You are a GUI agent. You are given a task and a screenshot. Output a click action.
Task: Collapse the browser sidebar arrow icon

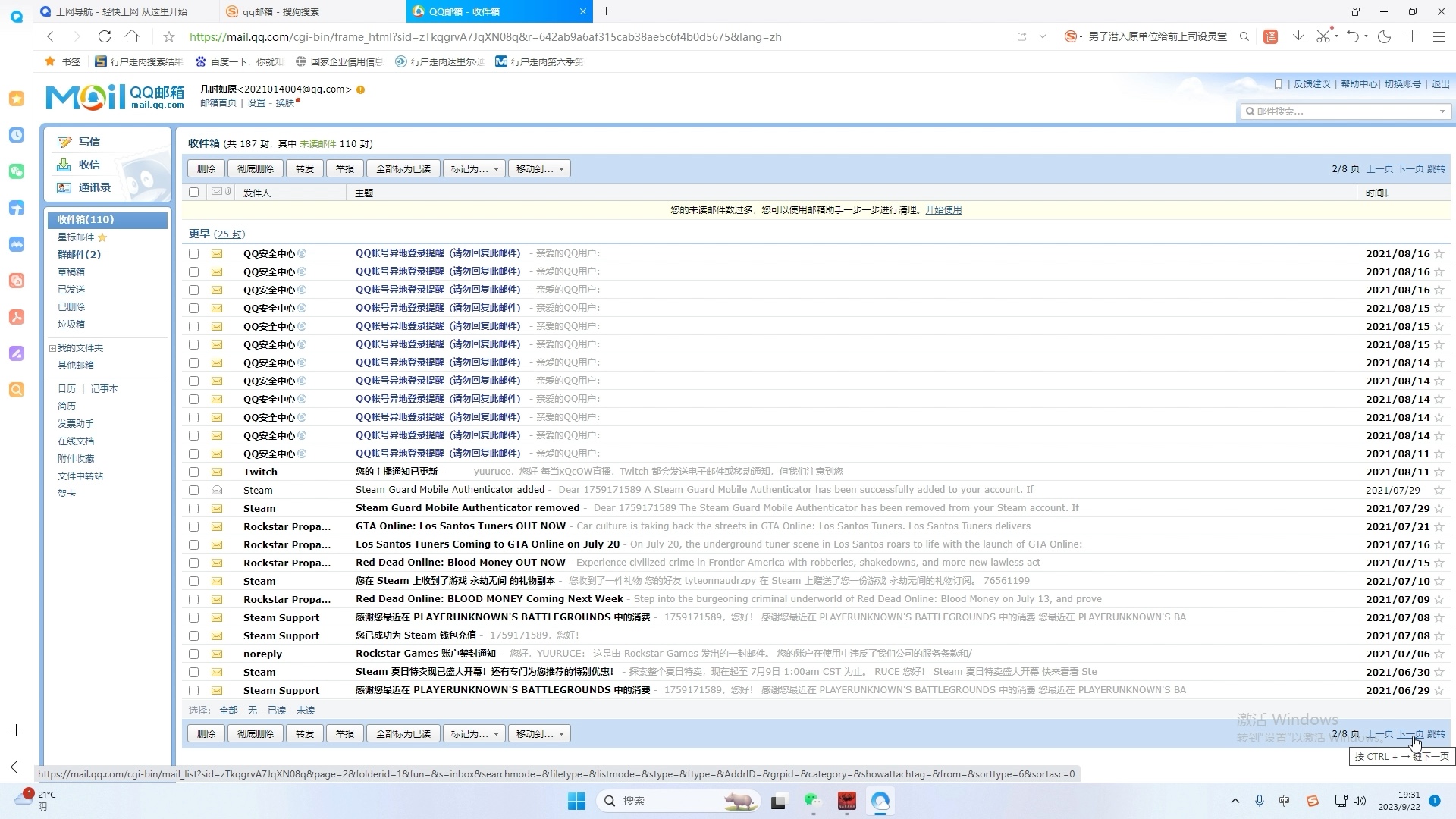tap(16, 767)
